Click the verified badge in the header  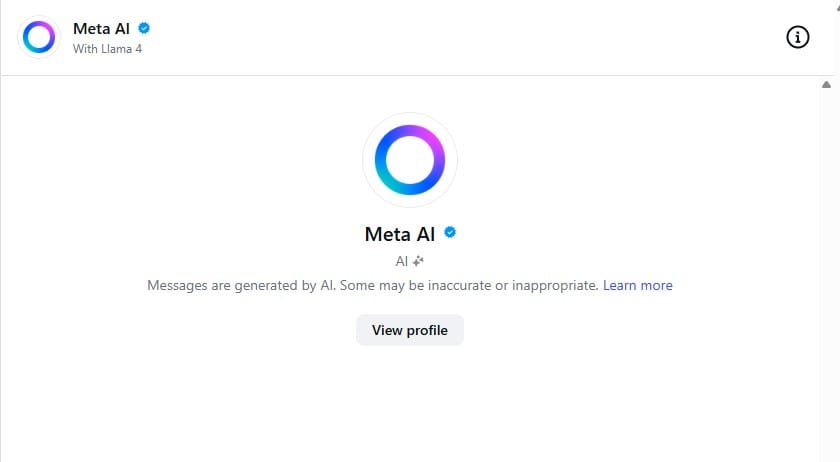[144, 28]
